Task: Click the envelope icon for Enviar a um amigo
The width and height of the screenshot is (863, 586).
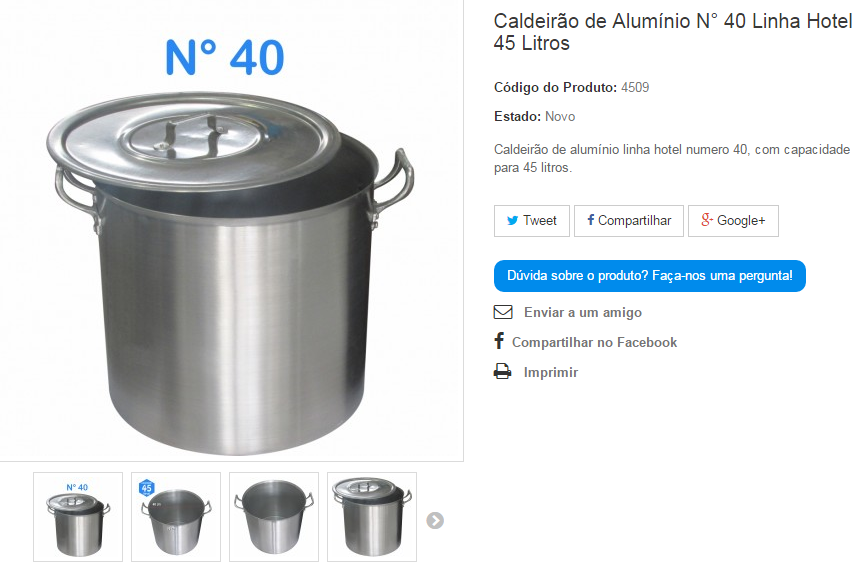Action: 502,312
